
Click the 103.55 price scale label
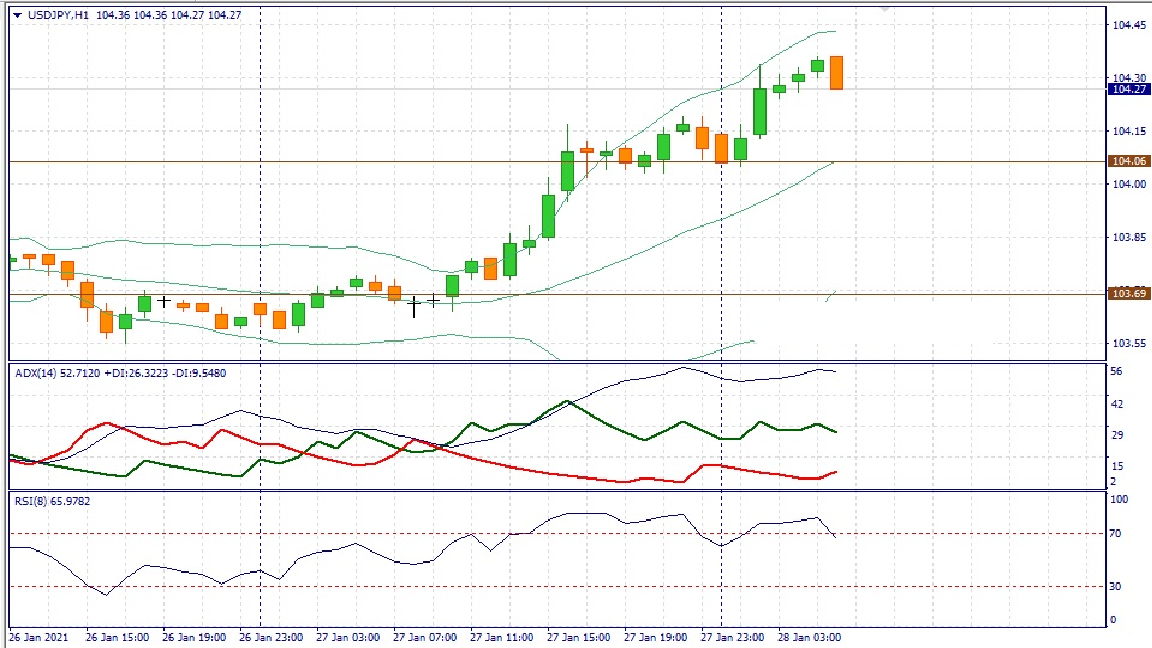pos(1128,343)
